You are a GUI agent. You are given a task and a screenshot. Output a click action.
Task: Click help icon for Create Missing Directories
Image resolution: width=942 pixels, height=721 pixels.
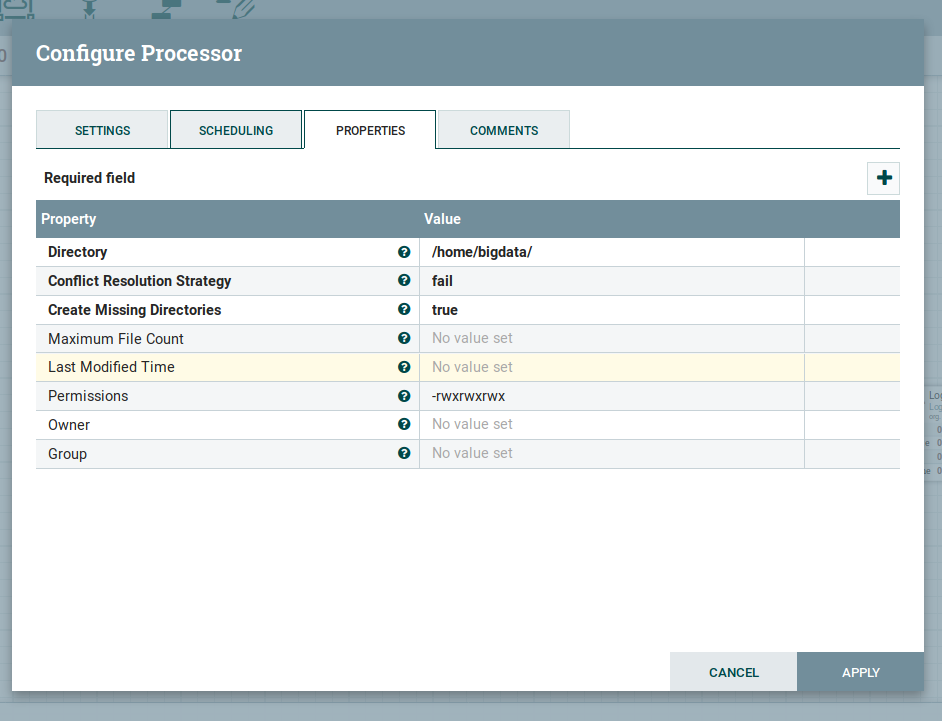[404, 310]
